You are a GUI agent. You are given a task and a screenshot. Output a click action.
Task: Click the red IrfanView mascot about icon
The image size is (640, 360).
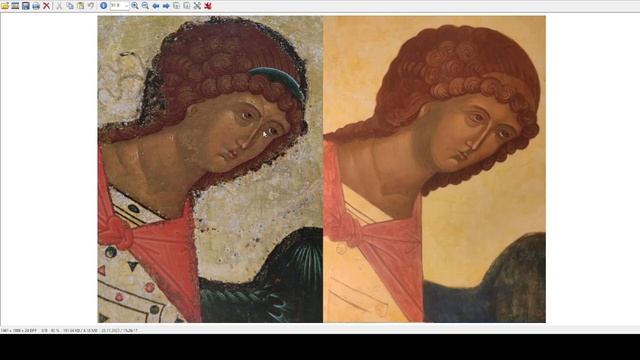pyautogui.click(x=208, y=6)
